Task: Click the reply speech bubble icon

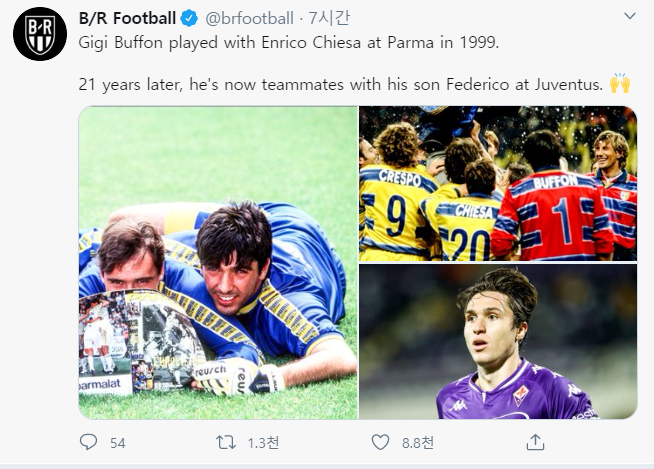Action: [89, 442]
